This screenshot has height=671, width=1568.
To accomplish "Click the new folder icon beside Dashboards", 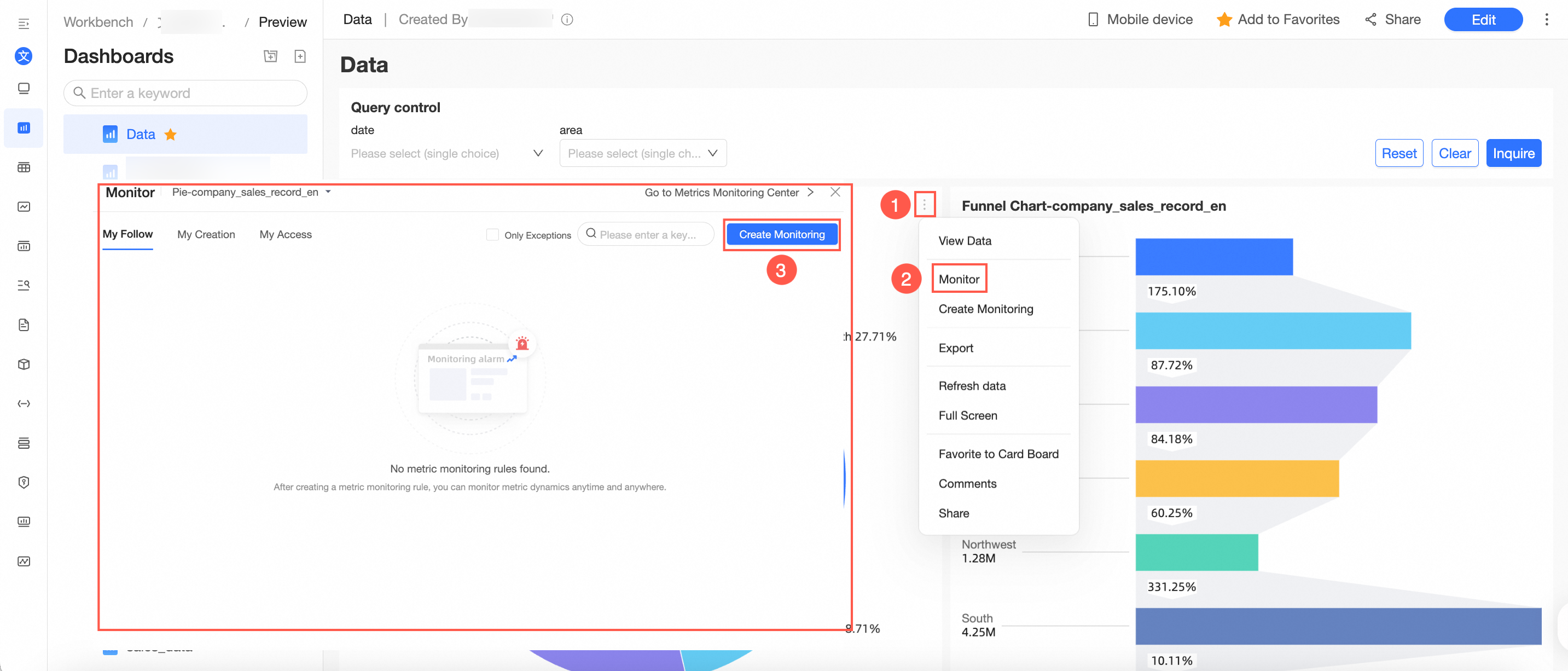I will point(270,56).
